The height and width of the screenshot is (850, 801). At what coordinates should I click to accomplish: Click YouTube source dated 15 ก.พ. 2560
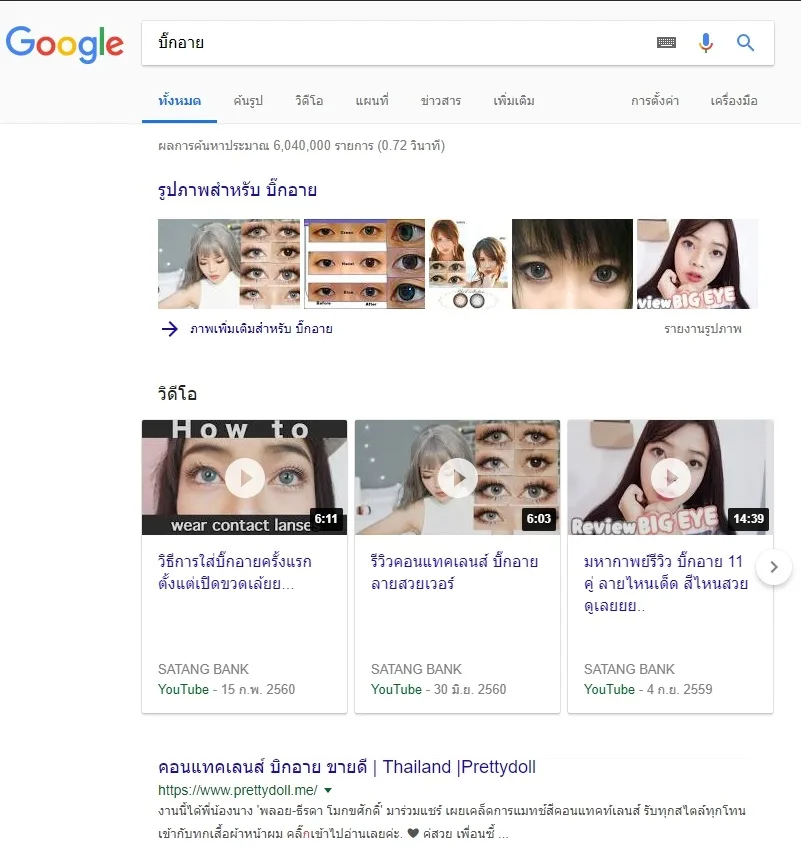click(x=227, y=690)
